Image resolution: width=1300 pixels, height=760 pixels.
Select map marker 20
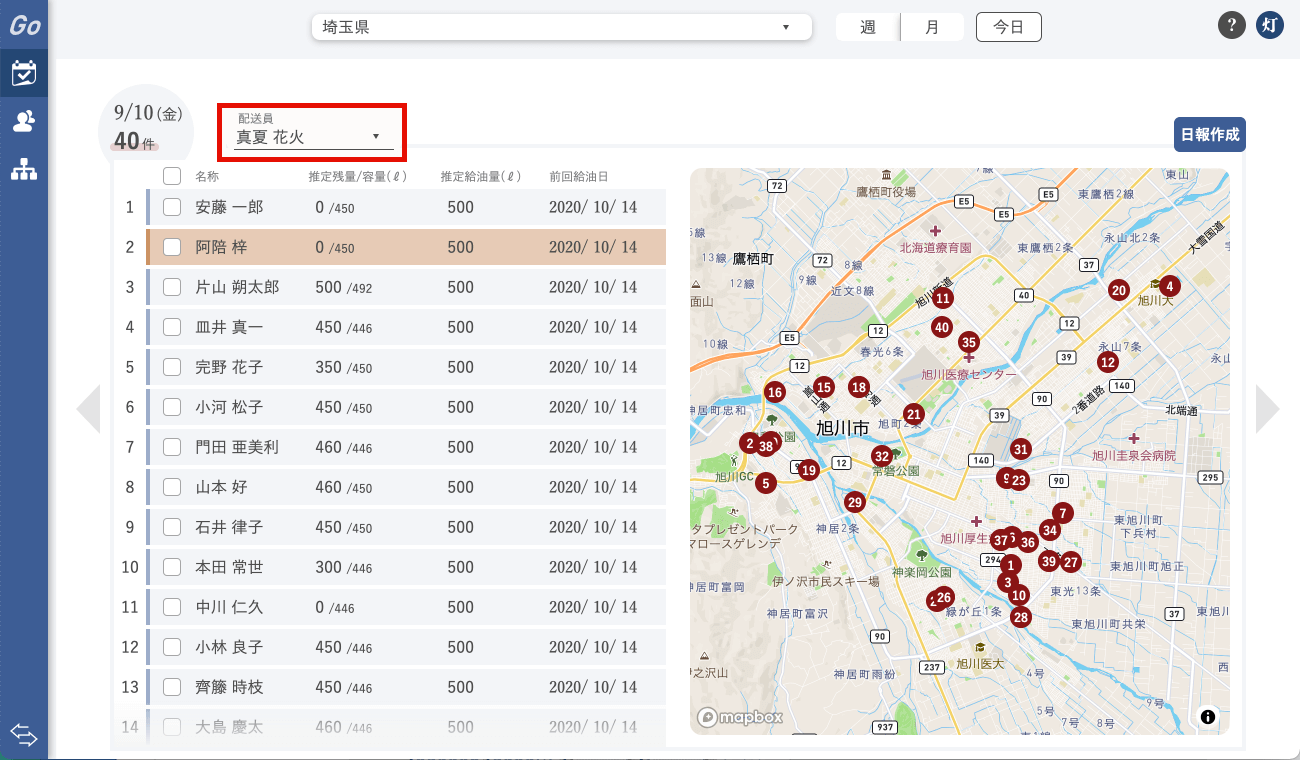(x=1119, y=291)
